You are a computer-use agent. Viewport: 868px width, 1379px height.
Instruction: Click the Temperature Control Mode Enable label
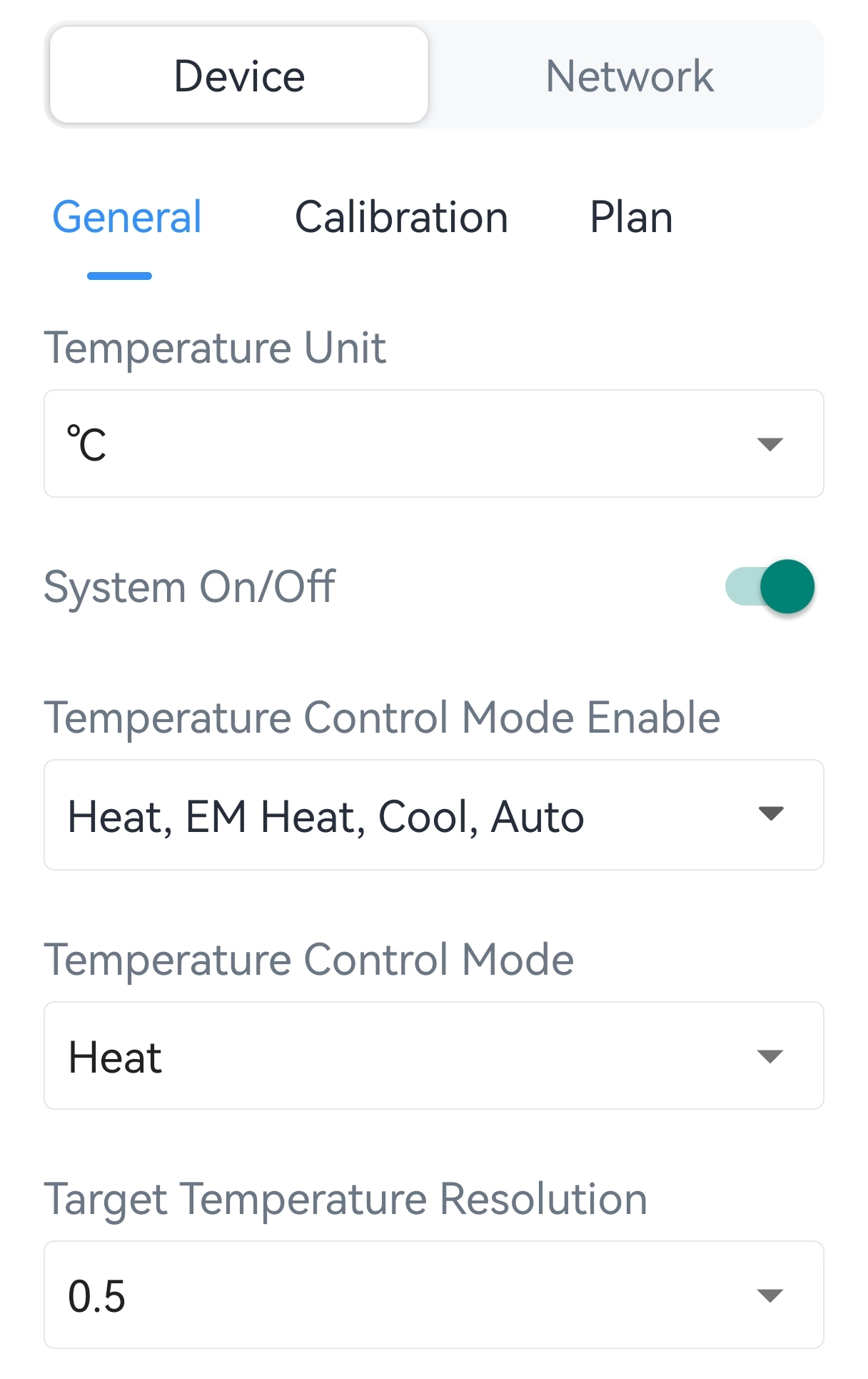pos(382,717)
